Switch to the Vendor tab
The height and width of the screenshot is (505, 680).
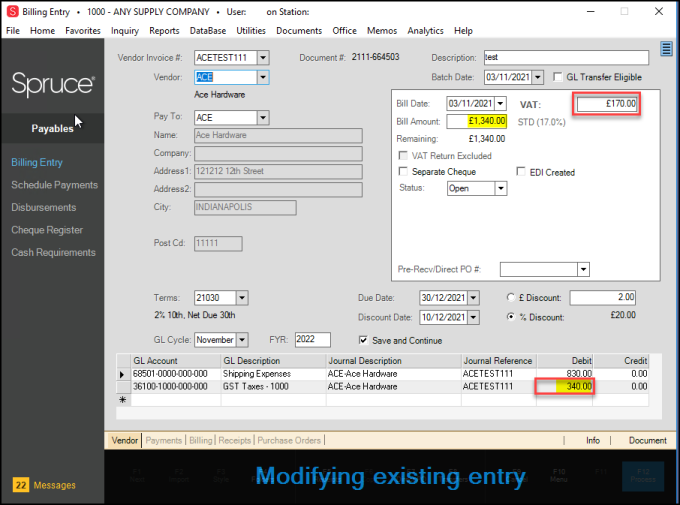coord(124,440)
